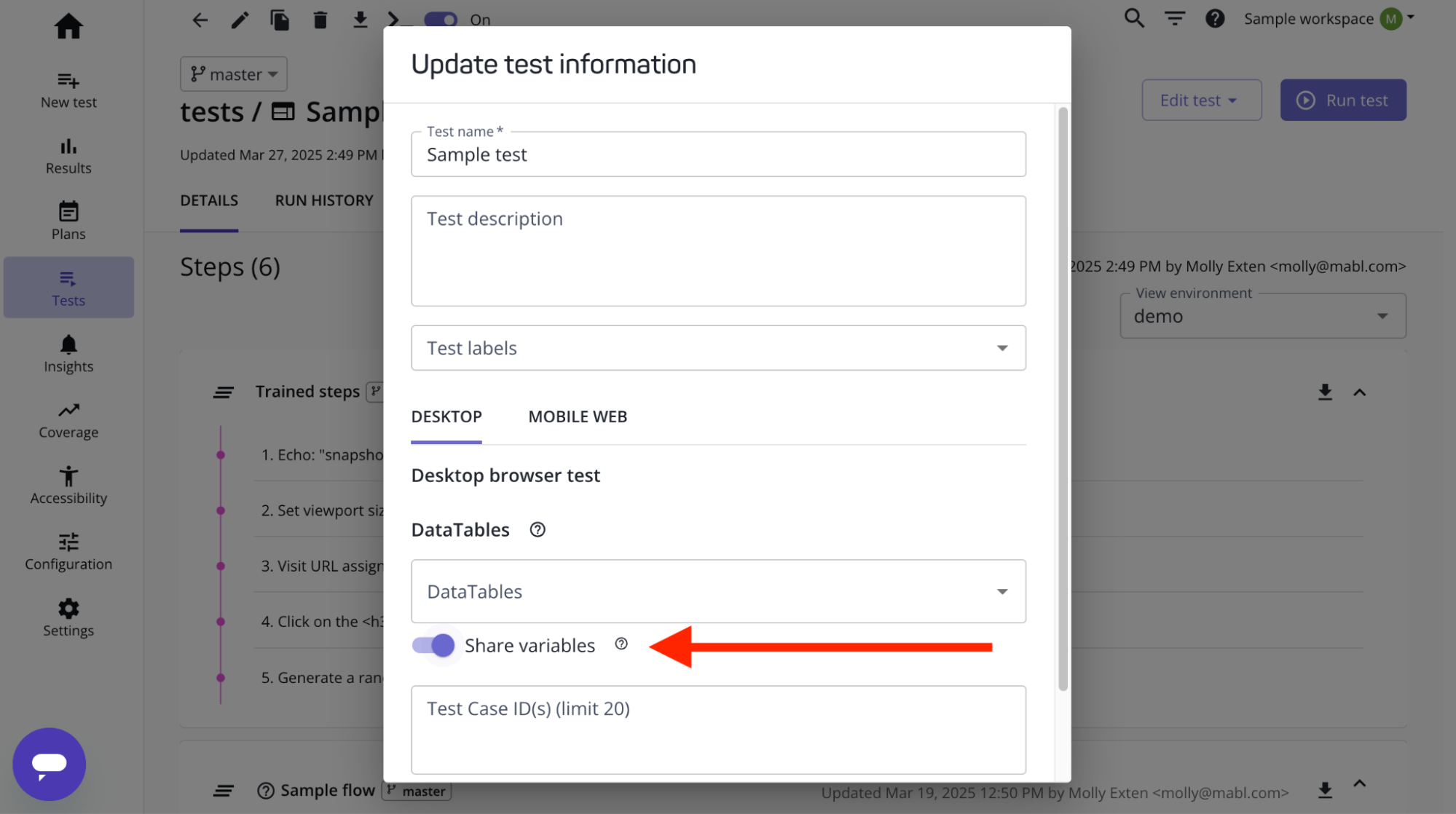Open the Insights panel
The image size is (1456, 814).
[68, 352]
